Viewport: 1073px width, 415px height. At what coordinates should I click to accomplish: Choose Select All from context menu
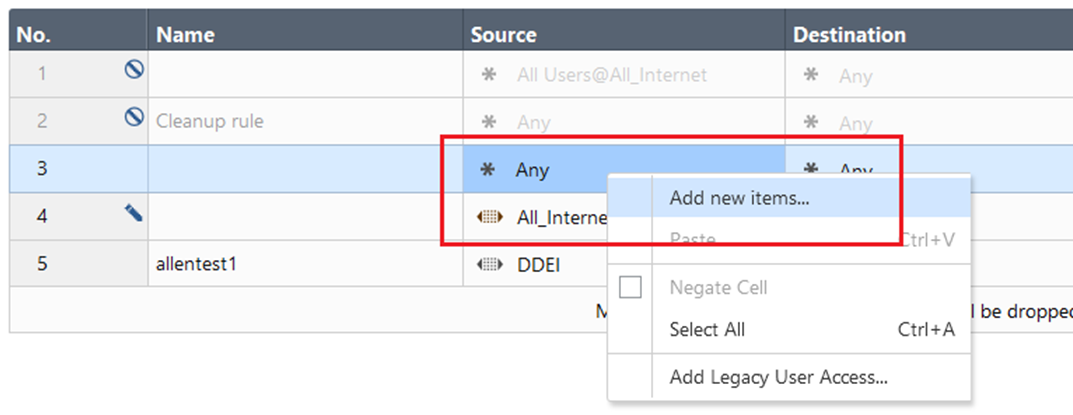707,330
